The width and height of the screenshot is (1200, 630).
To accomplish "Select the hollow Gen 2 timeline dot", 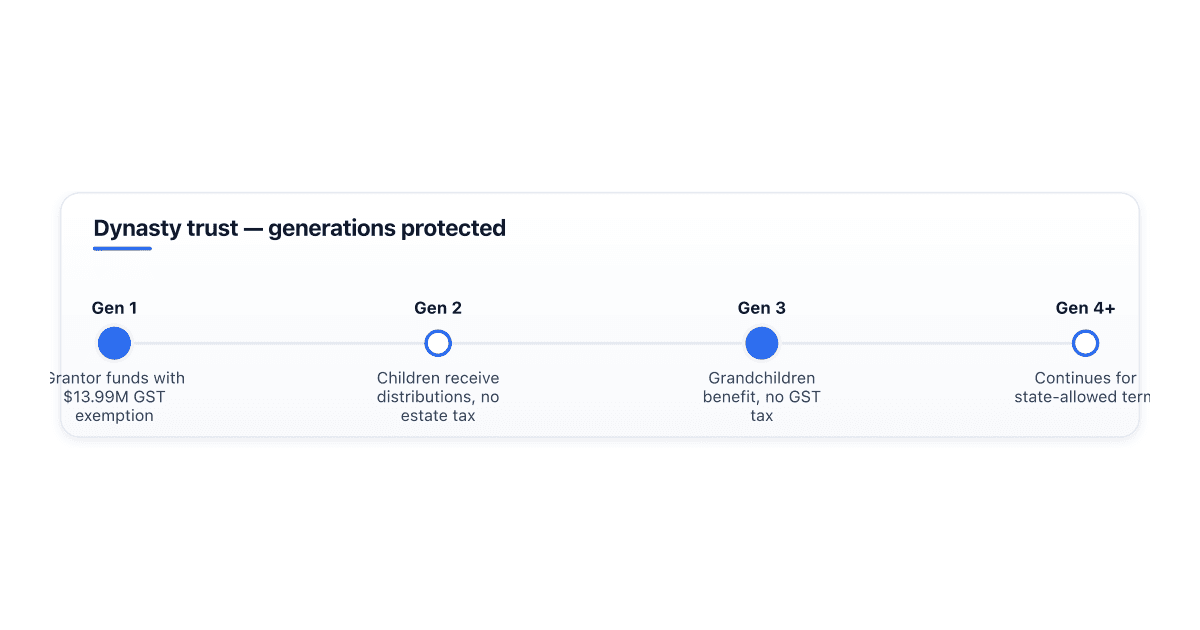I will click(x=438, y=343).
